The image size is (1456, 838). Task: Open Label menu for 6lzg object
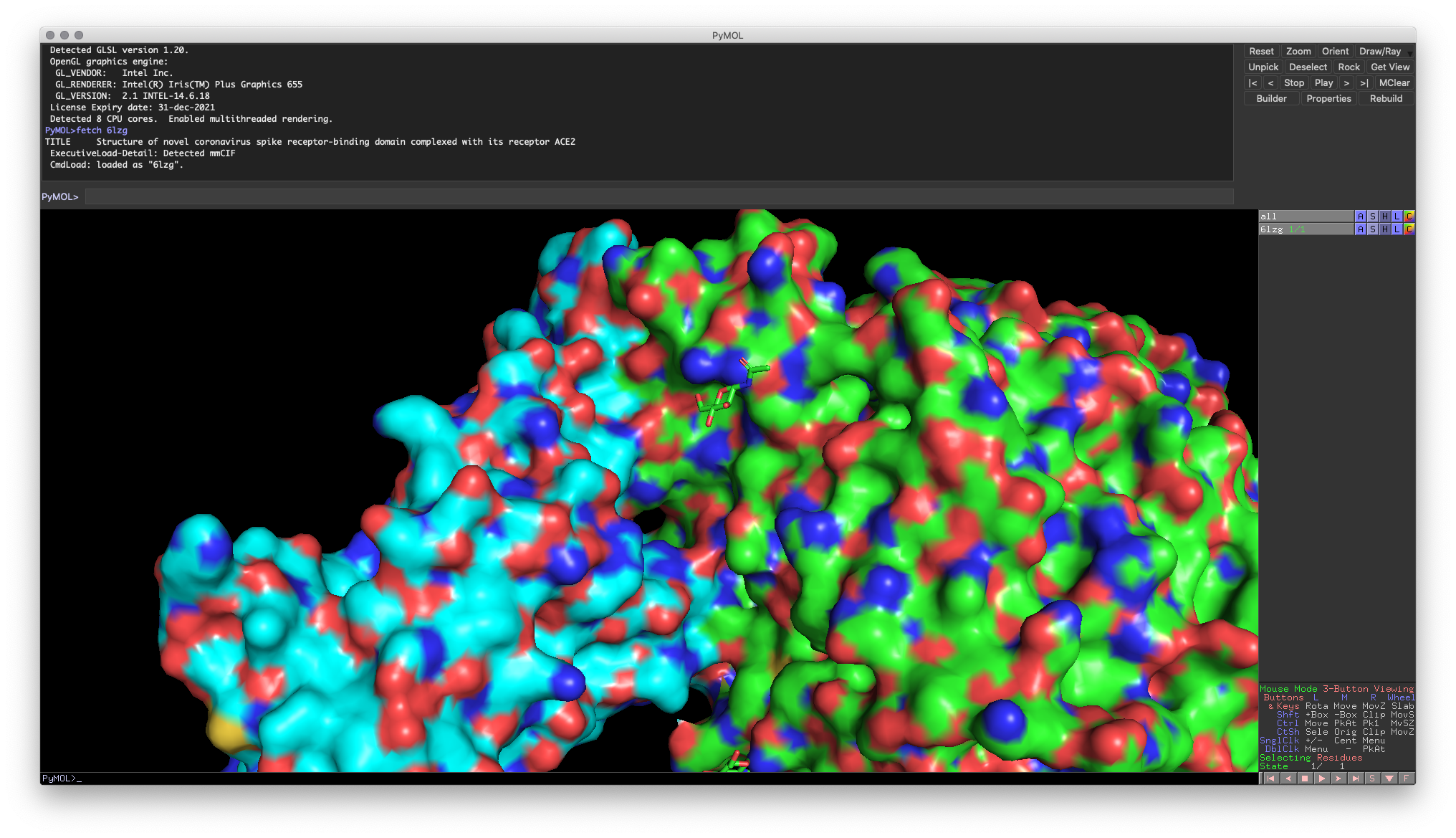point(1397,229)
